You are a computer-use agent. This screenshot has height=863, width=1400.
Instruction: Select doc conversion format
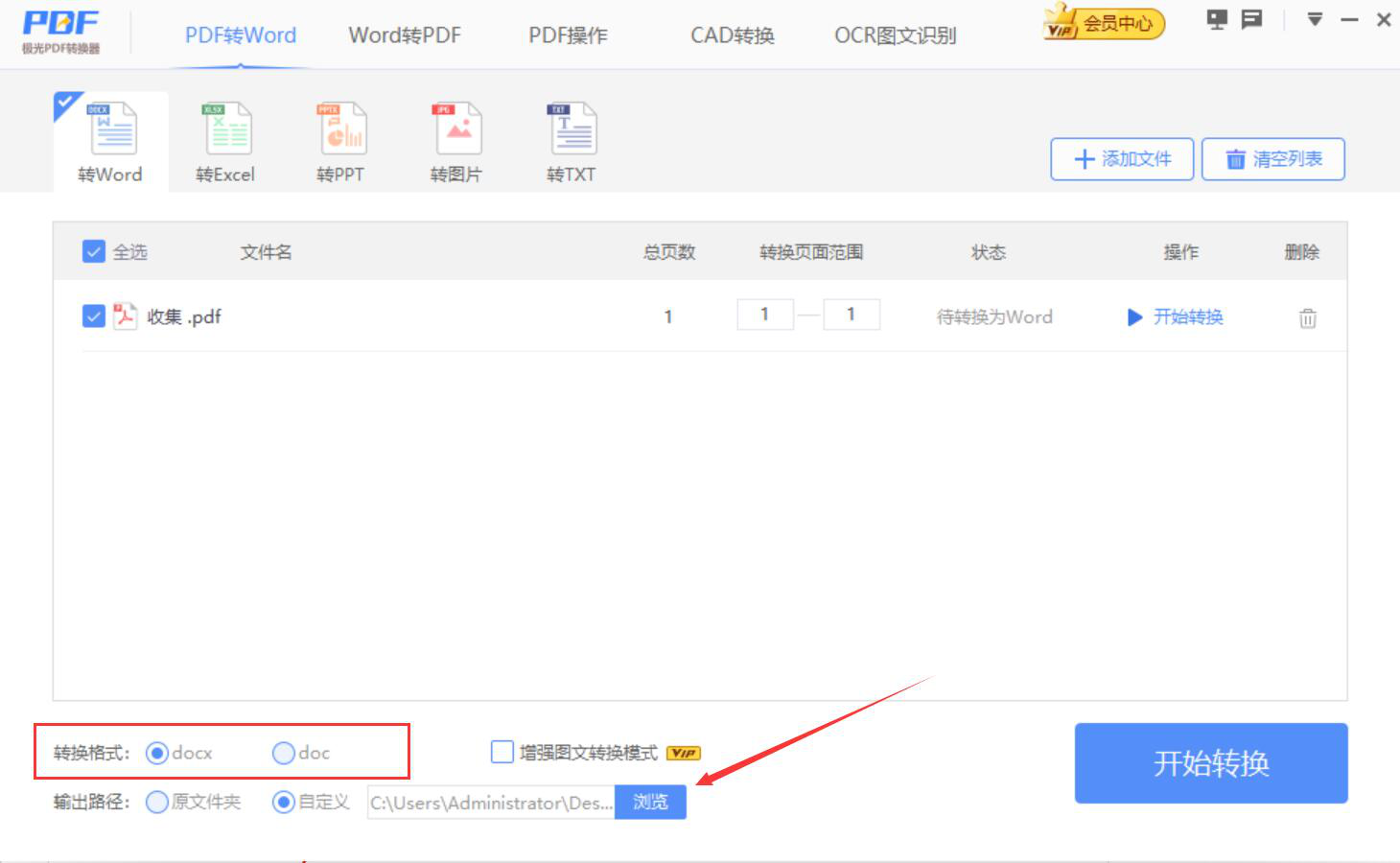283,753
